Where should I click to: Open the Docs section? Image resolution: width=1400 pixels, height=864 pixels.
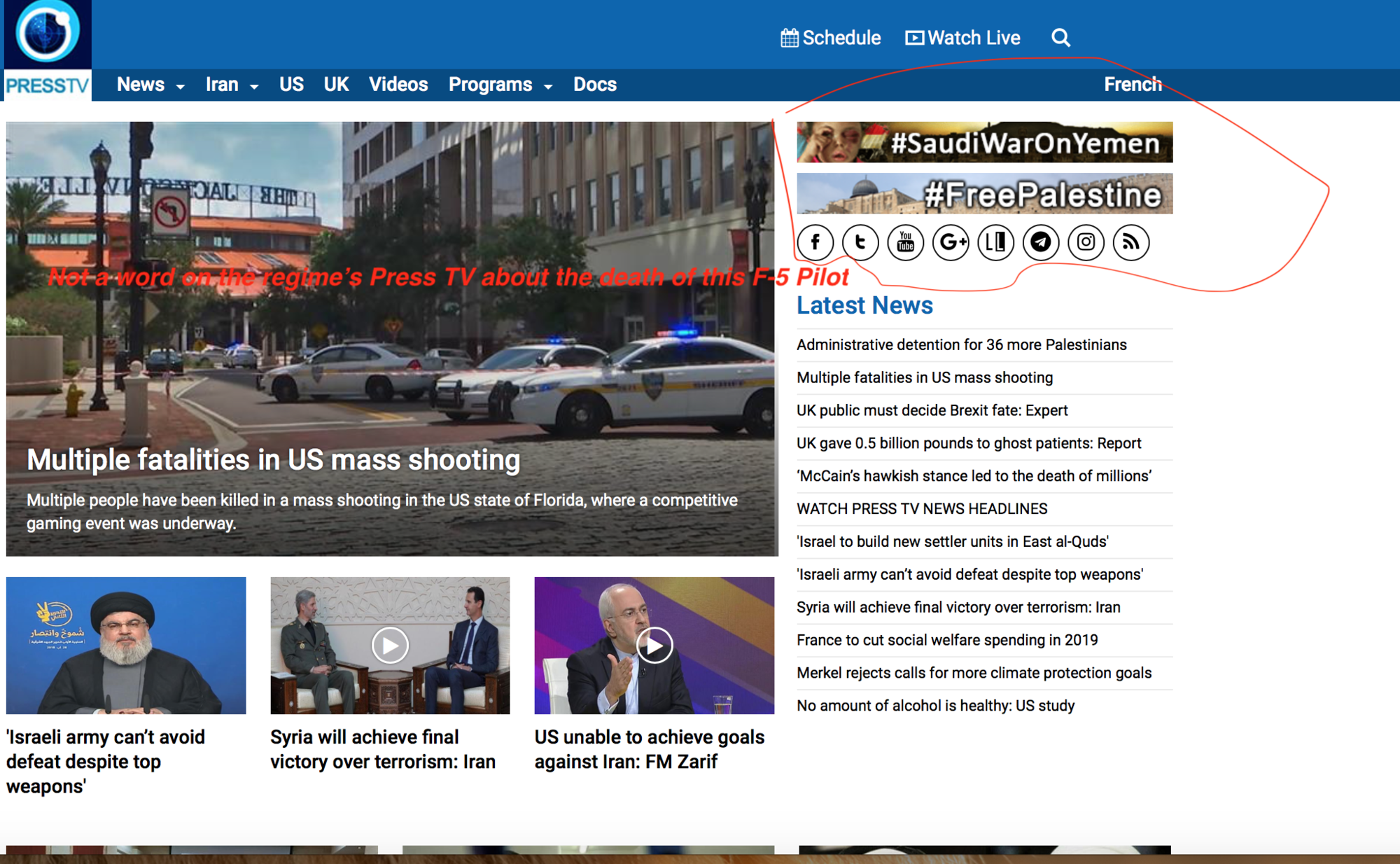(595, 85)
